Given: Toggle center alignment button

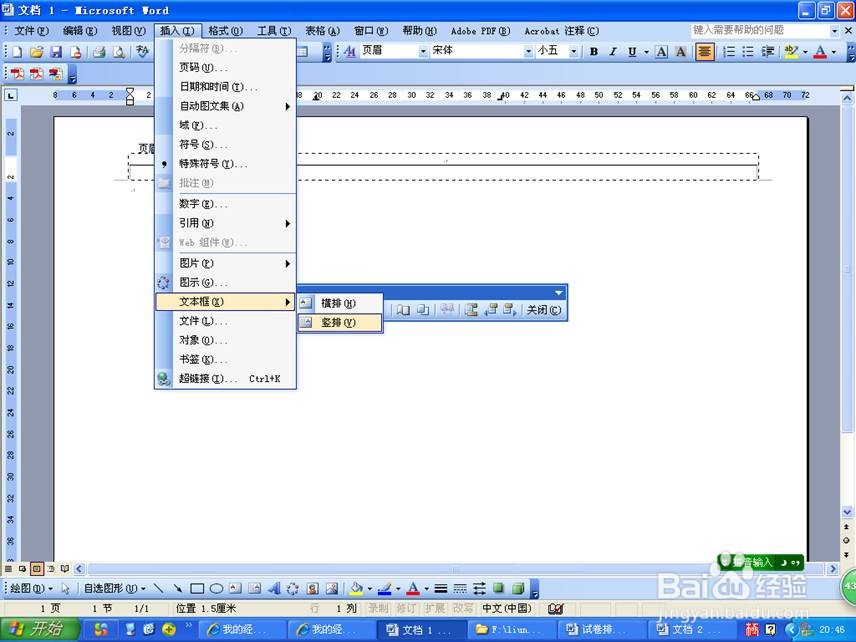Looking at the screenshot, I should click(x=705, y=51).
